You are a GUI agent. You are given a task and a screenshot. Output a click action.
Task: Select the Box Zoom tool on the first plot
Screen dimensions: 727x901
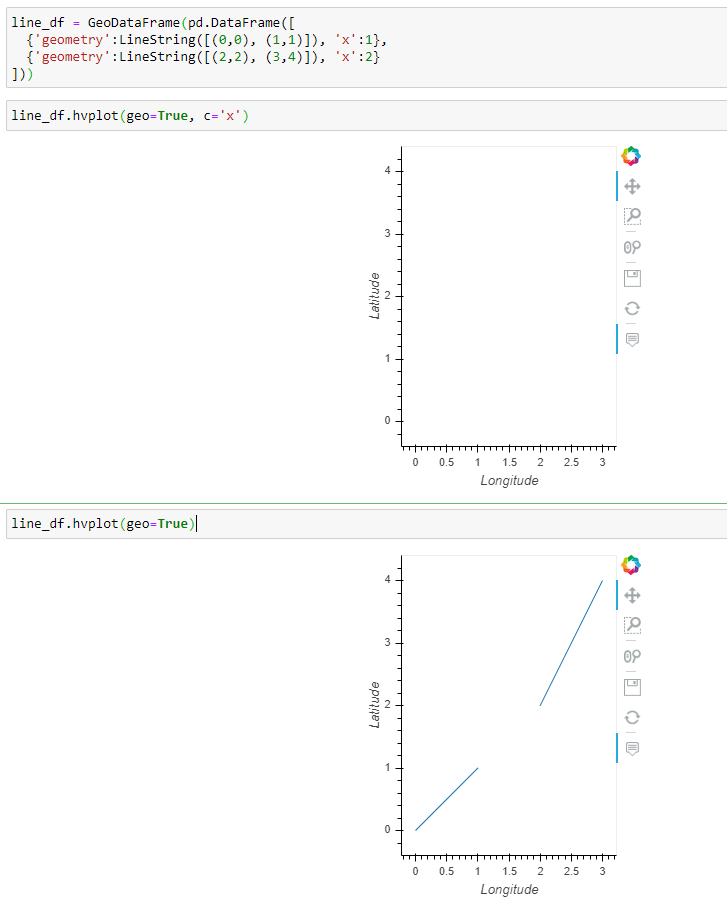point(631,216)
